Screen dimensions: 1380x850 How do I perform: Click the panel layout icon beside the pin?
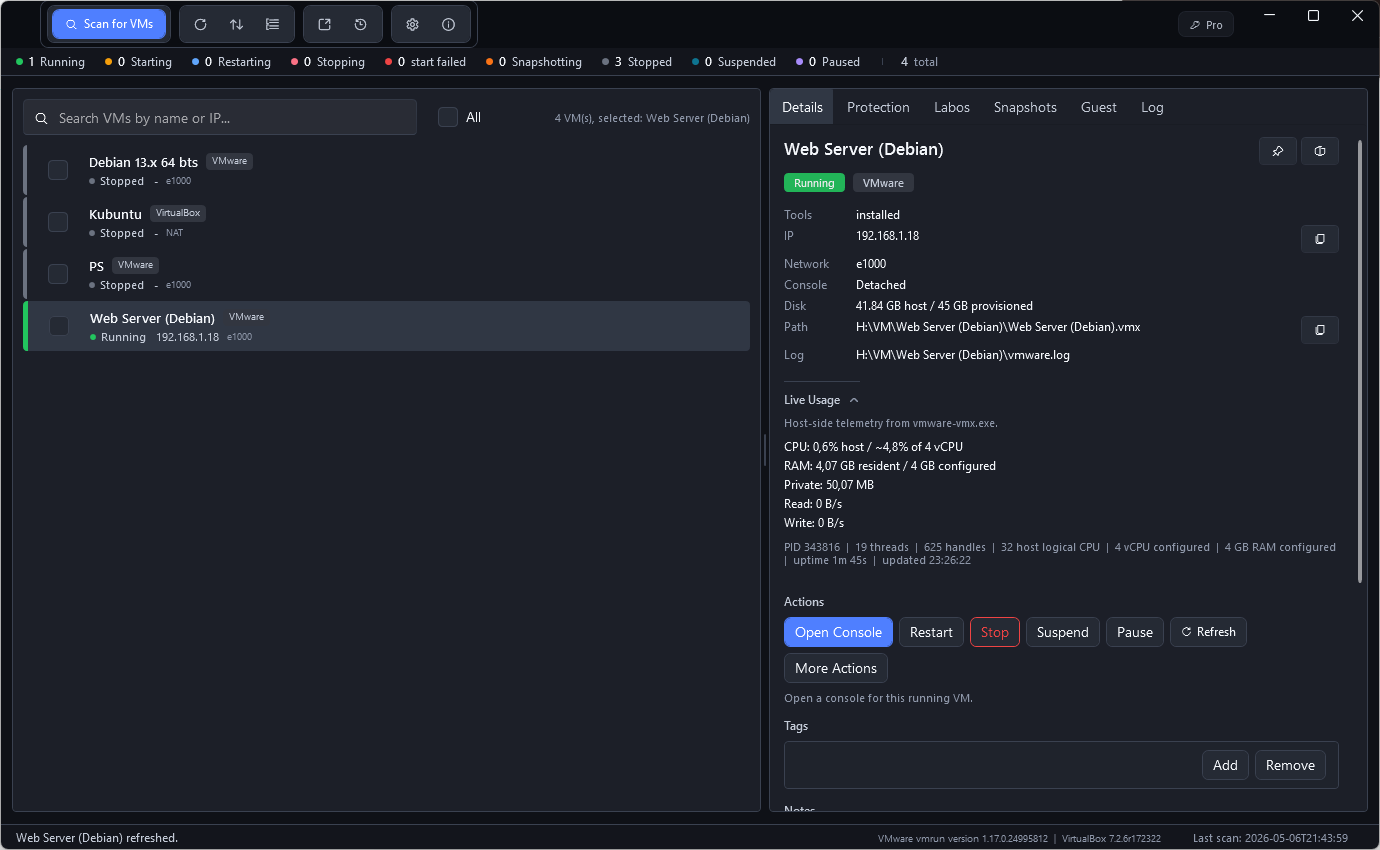(1320, 151)
